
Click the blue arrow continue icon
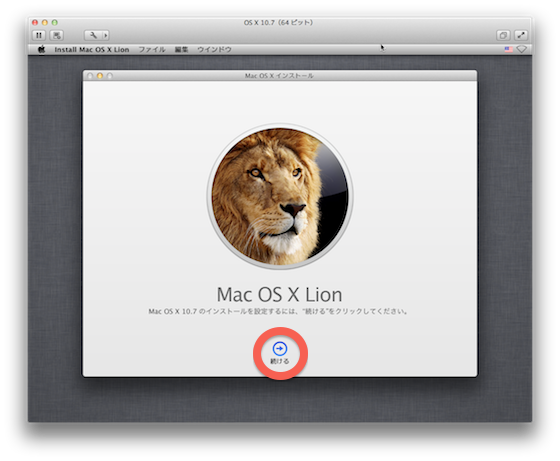click(280, 349)
